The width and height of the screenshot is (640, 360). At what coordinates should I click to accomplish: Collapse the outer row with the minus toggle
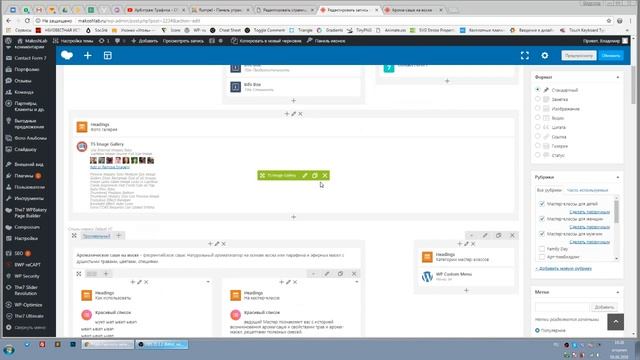[471, 236]
